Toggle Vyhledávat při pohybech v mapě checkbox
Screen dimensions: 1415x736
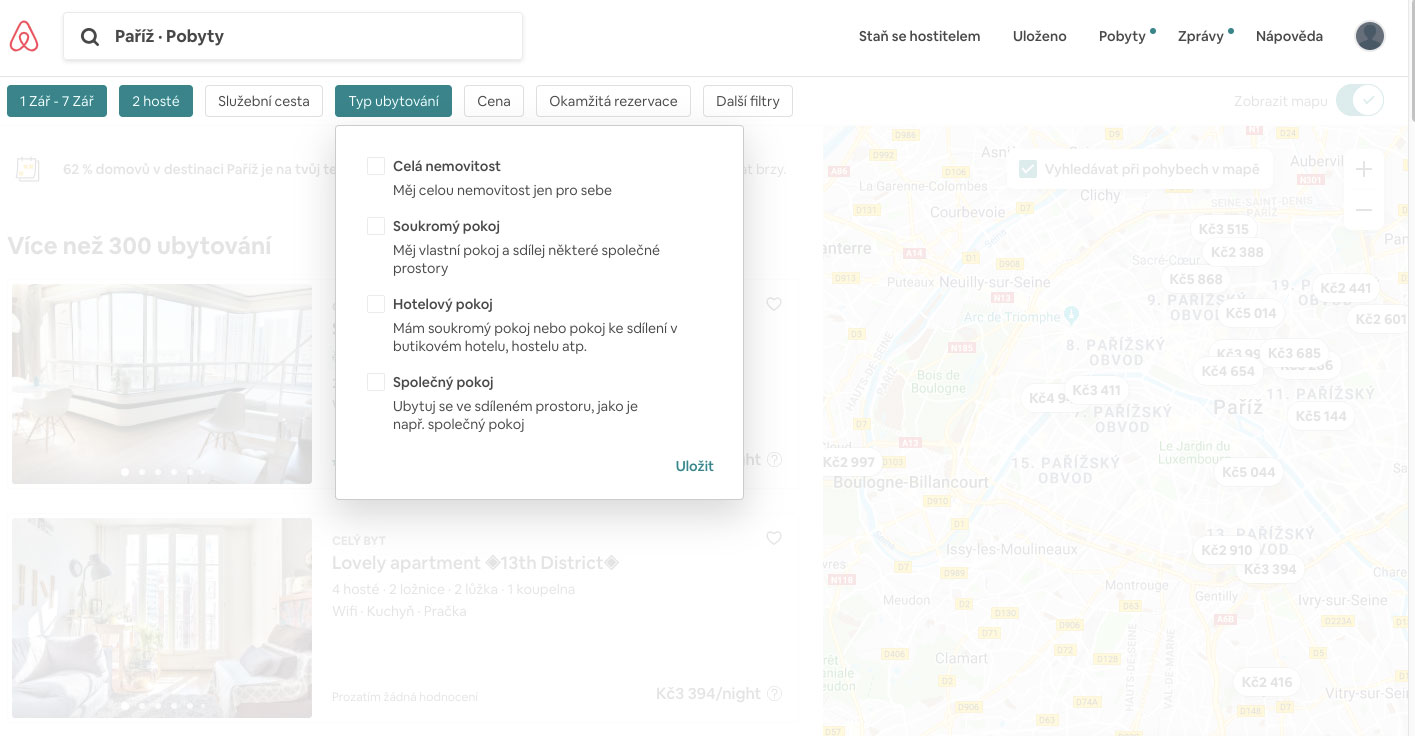point(1028,169)
